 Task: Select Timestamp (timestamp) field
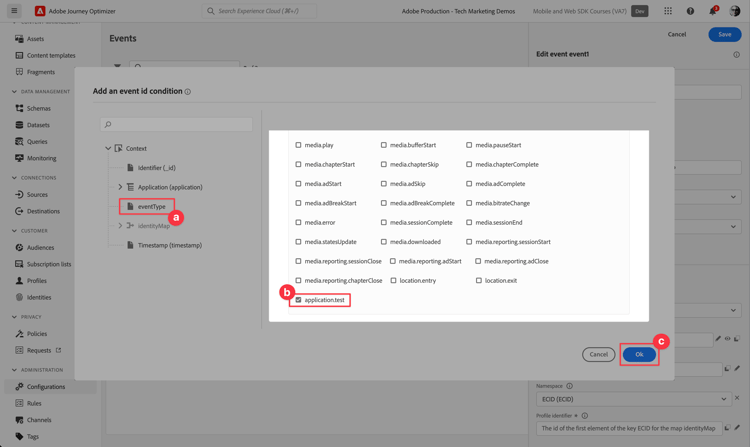pyautogui.click(x=170, y=245)
